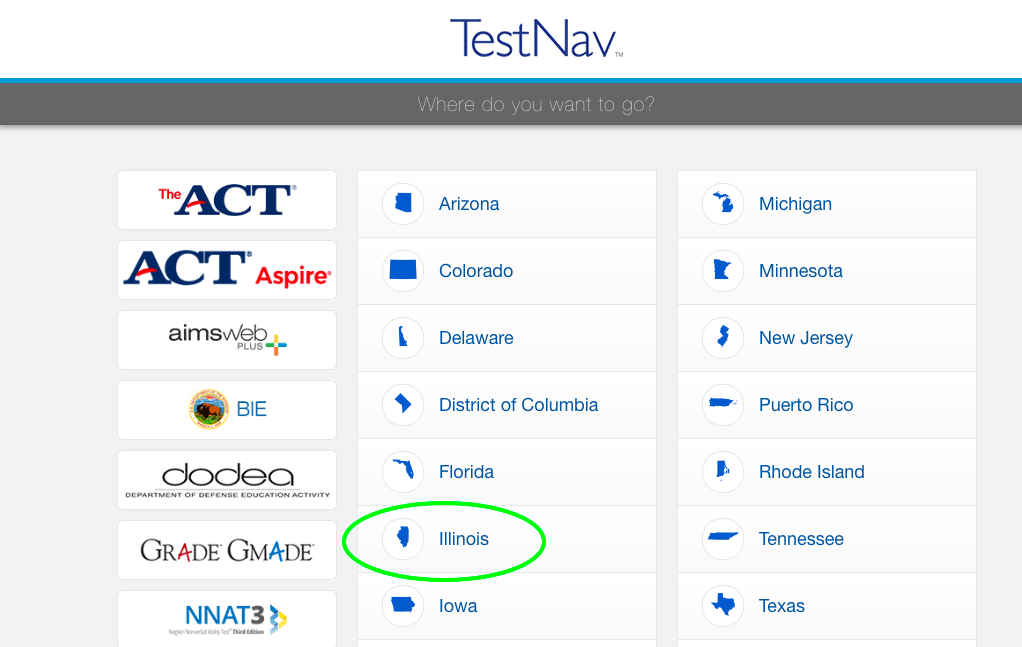Viewport: 1022px width, 647px height.
Task: Click the Illinois state shape icon
Action: pos(403,538)
